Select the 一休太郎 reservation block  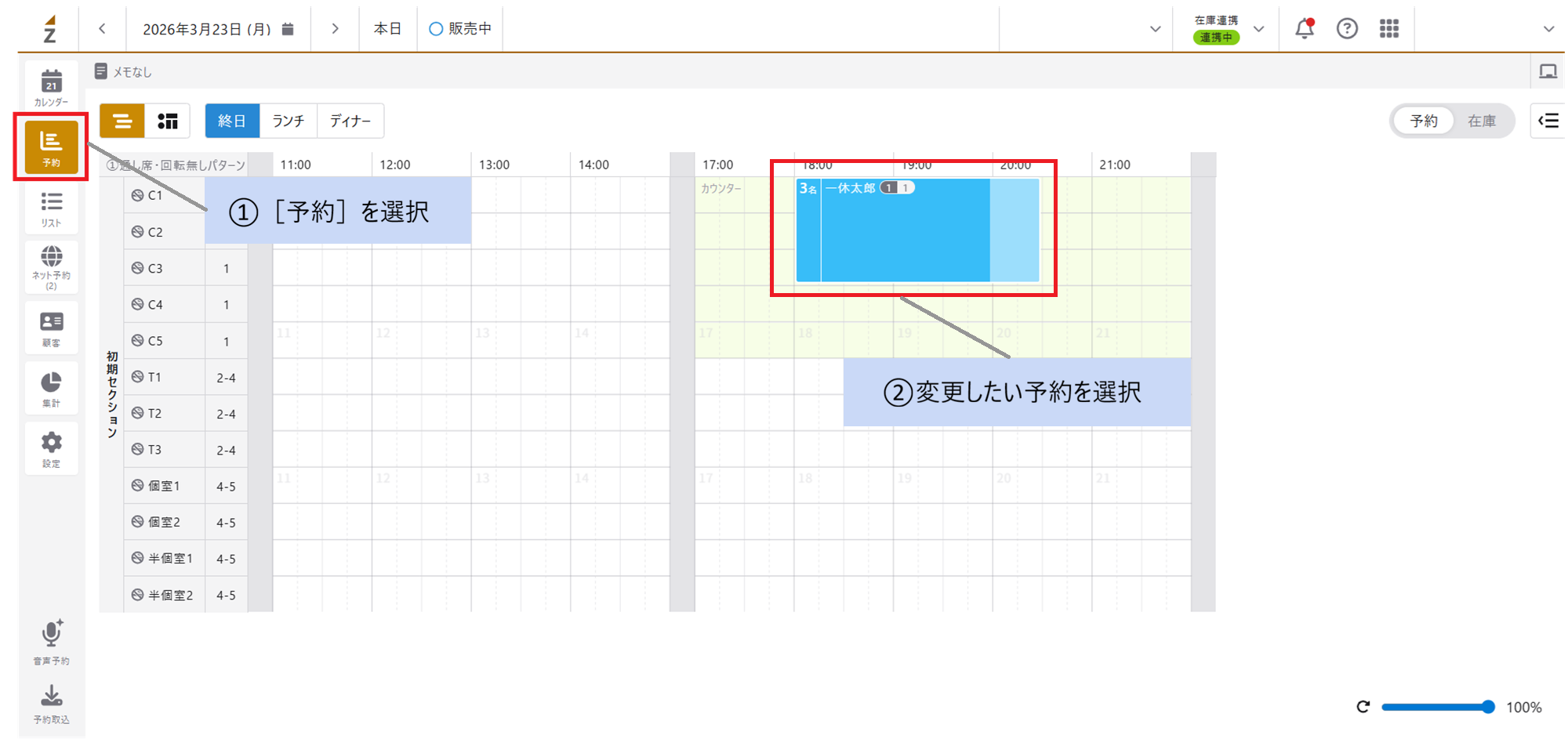(x=917, y=230)
